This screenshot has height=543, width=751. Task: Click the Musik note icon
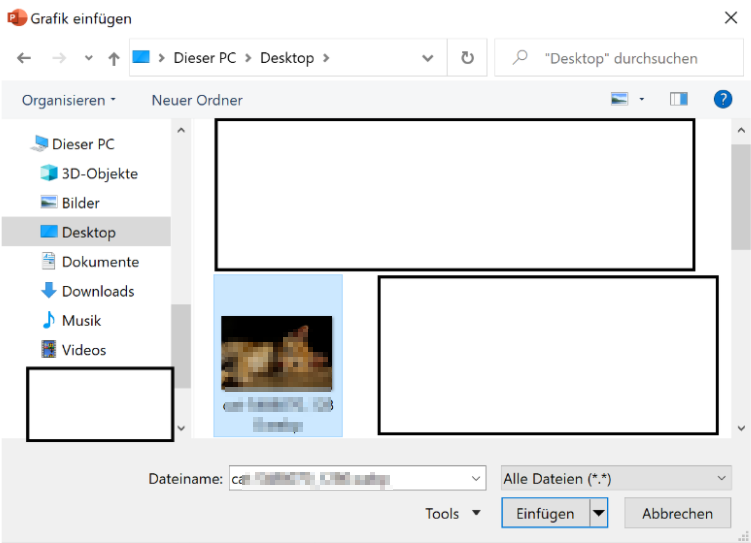[49, 320]
